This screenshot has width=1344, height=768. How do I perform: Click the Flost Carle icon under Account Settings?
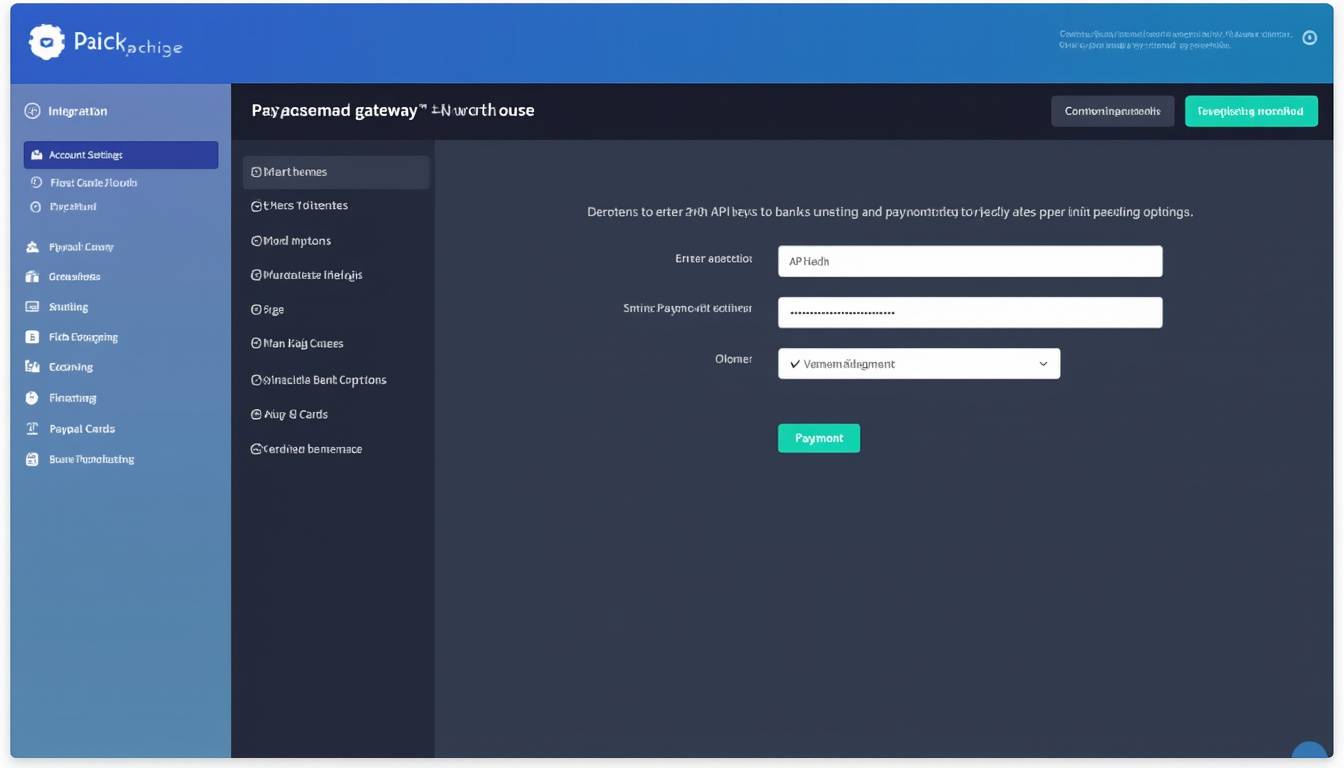(35, 182)
